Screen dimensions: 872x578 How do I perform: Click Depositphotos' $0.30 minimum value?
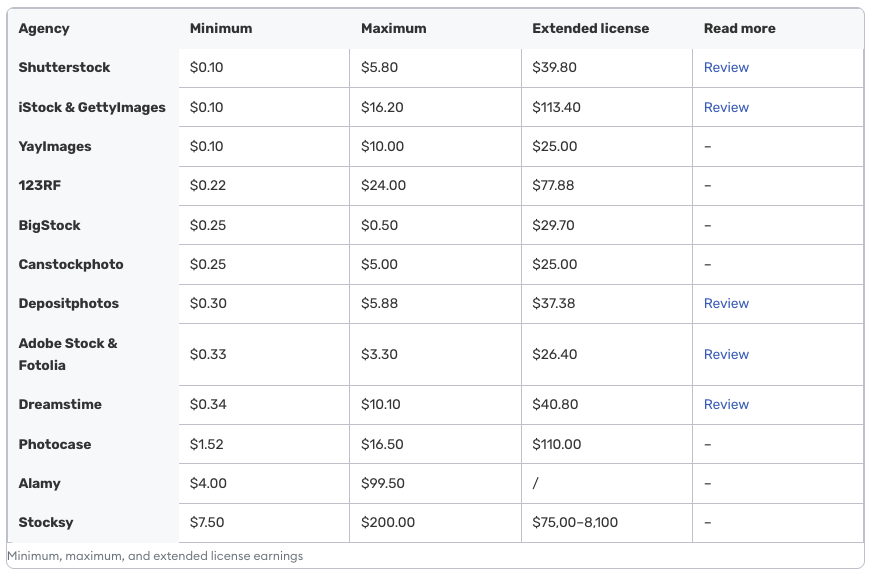click(208, 303)
